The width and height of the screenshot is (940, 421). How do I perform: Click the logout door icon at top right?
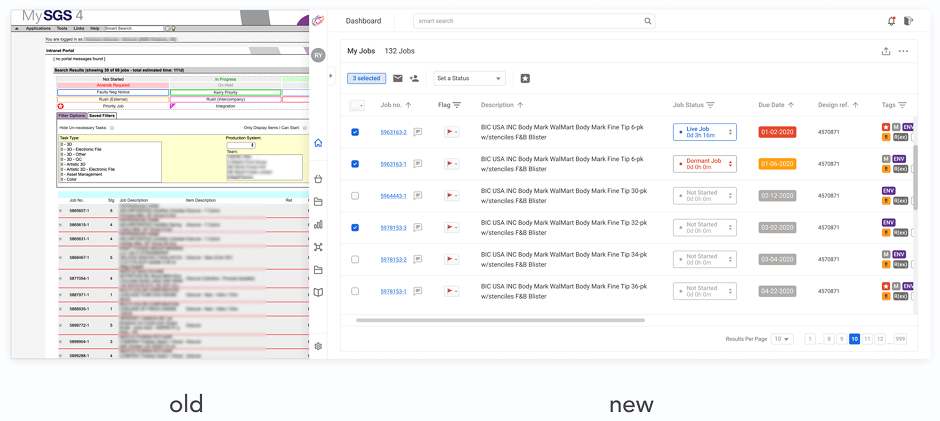click(x=909, y=21)
